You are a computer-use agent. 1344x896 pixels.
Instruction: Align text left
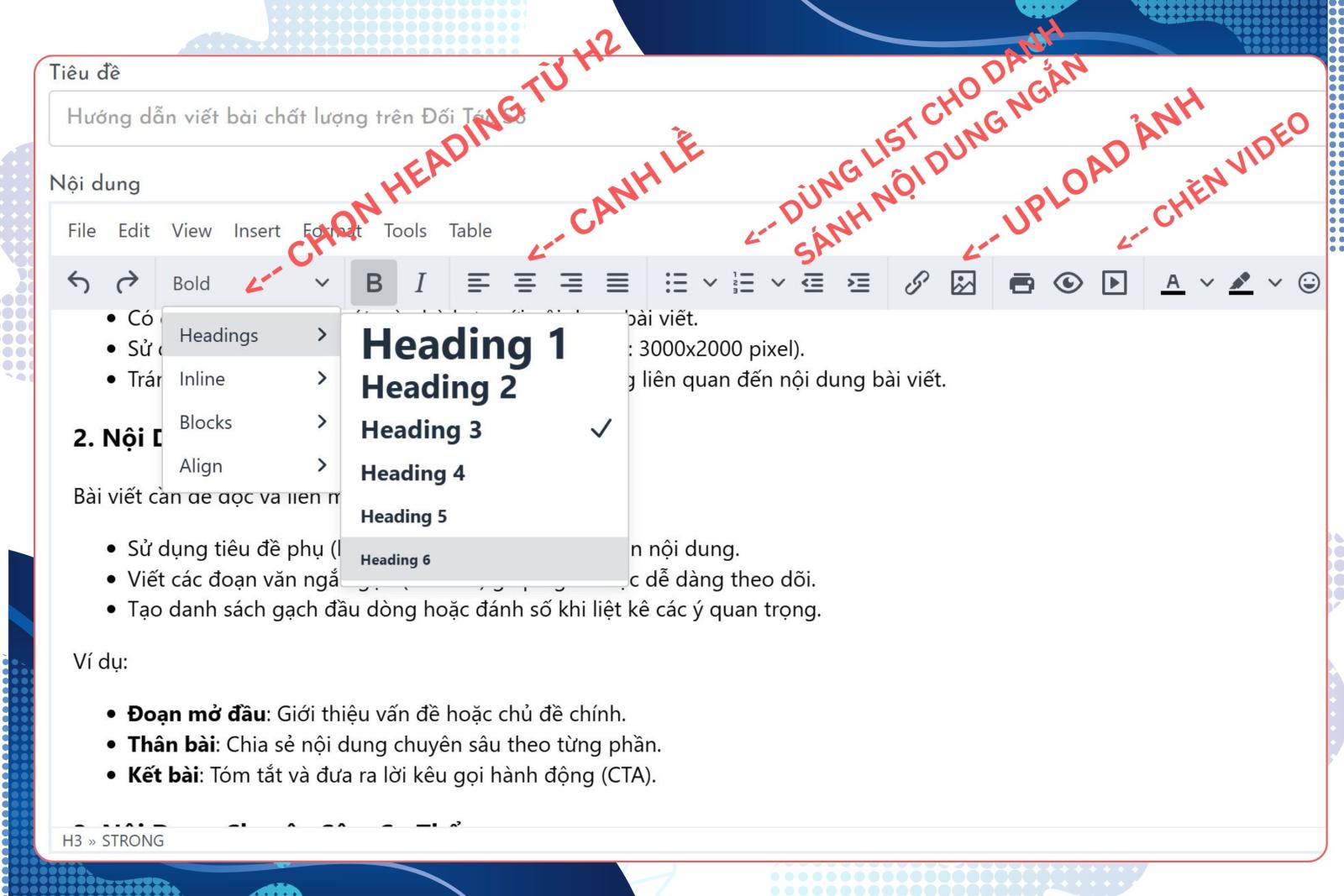(479, 283)
